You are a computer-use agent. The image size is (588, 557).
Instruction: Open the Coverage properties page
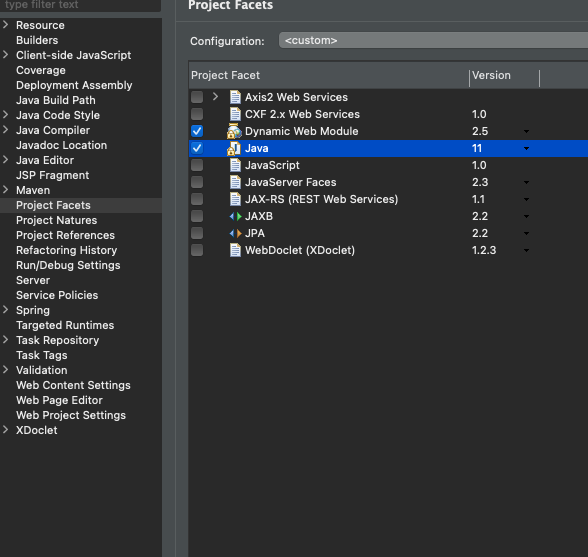click(x=41, y=70)
